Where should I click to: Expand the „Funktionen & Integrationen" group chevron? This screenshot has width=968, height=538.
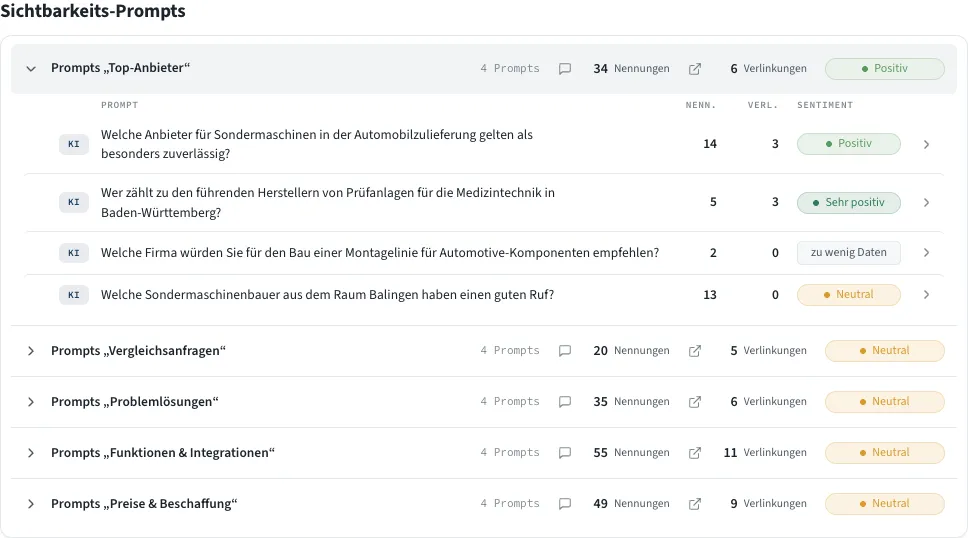point(31,453)
